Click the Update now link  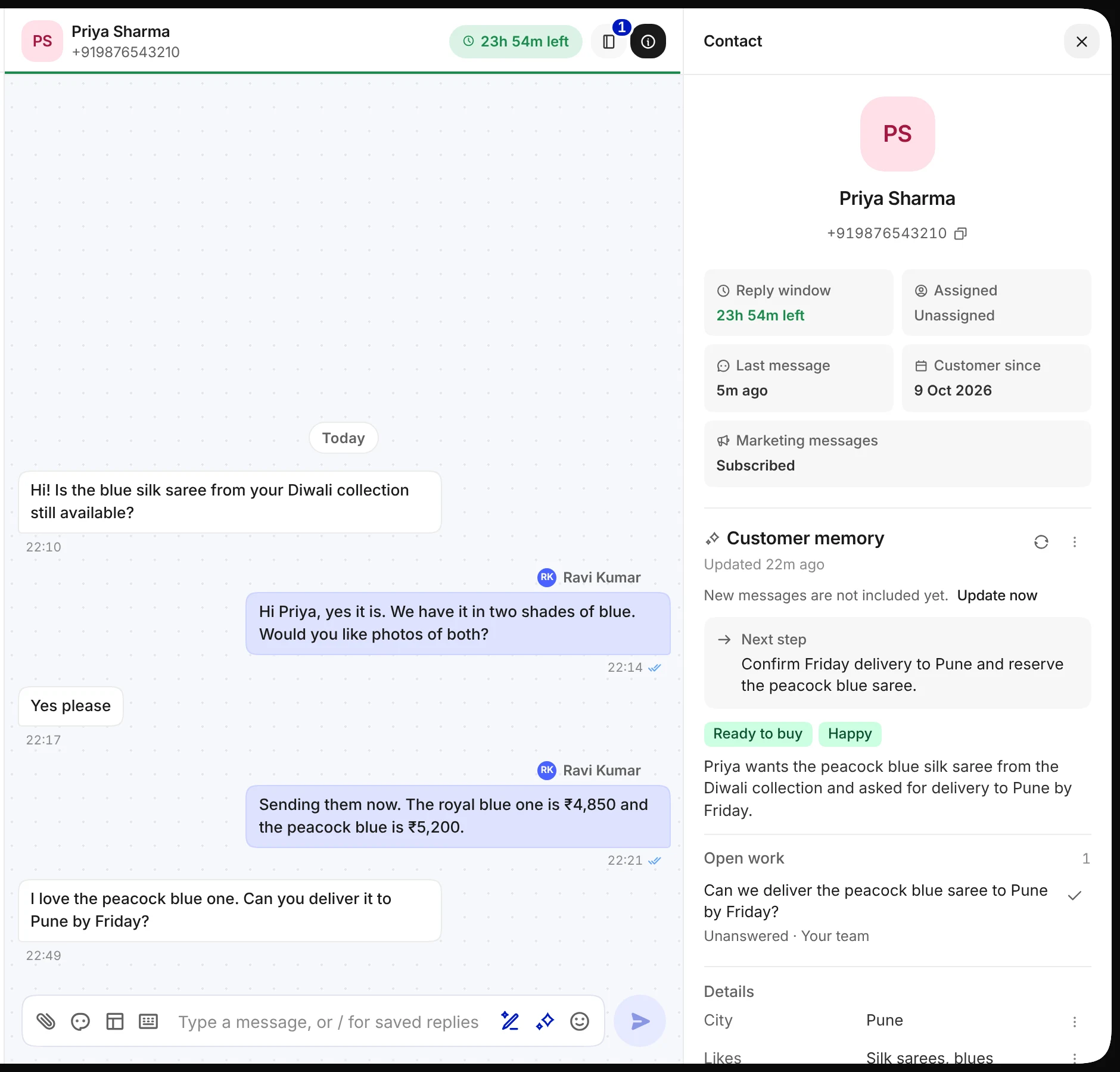pyautogui.click(x=997, y=596)
